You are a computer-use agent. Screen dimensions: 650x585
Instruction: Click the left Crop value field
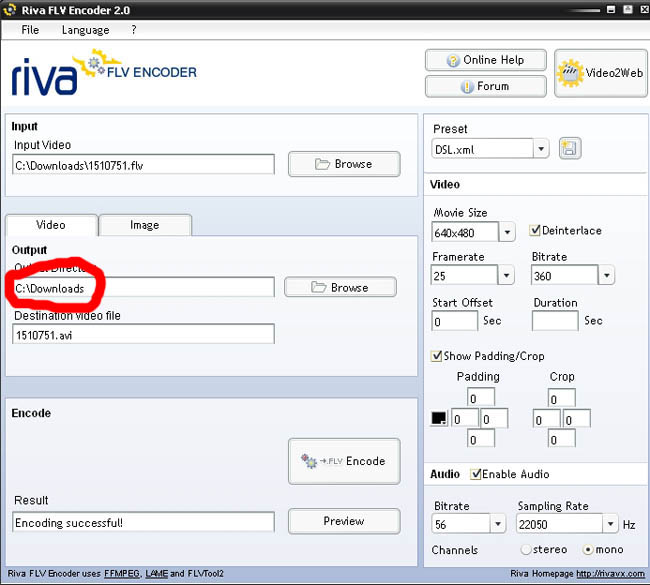547,419
